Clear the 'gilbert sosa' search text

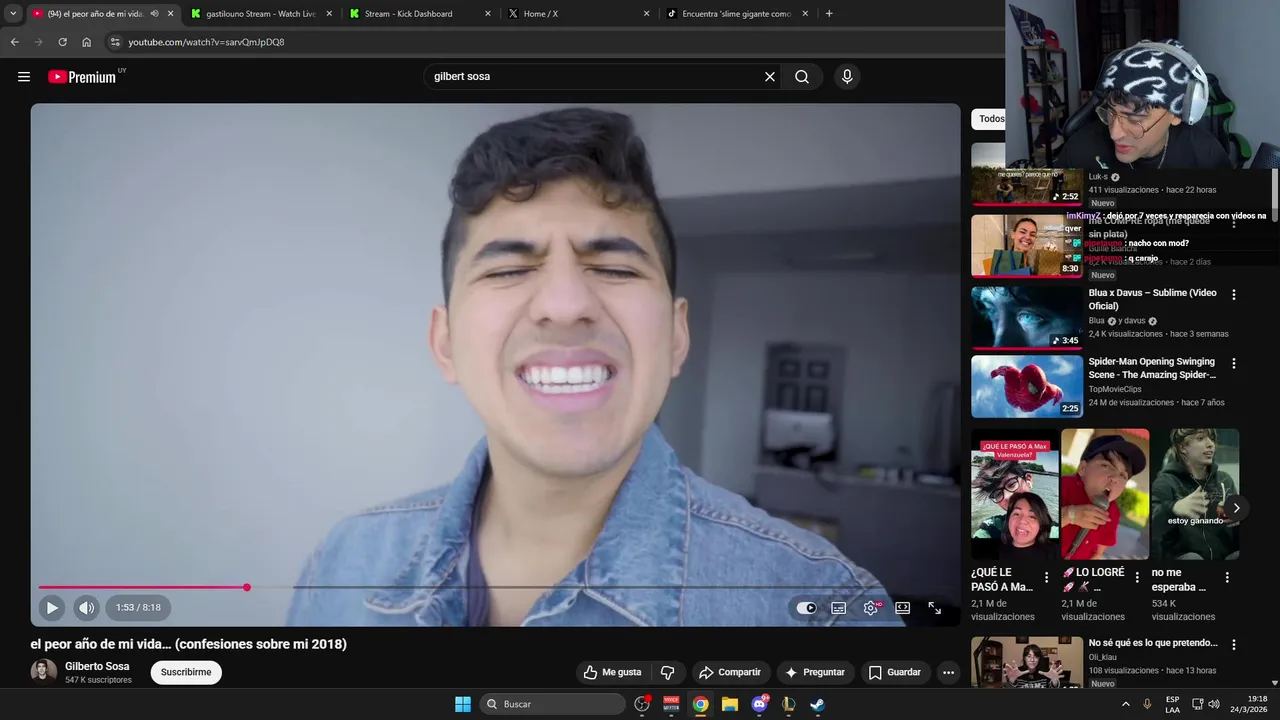[770, 77]
